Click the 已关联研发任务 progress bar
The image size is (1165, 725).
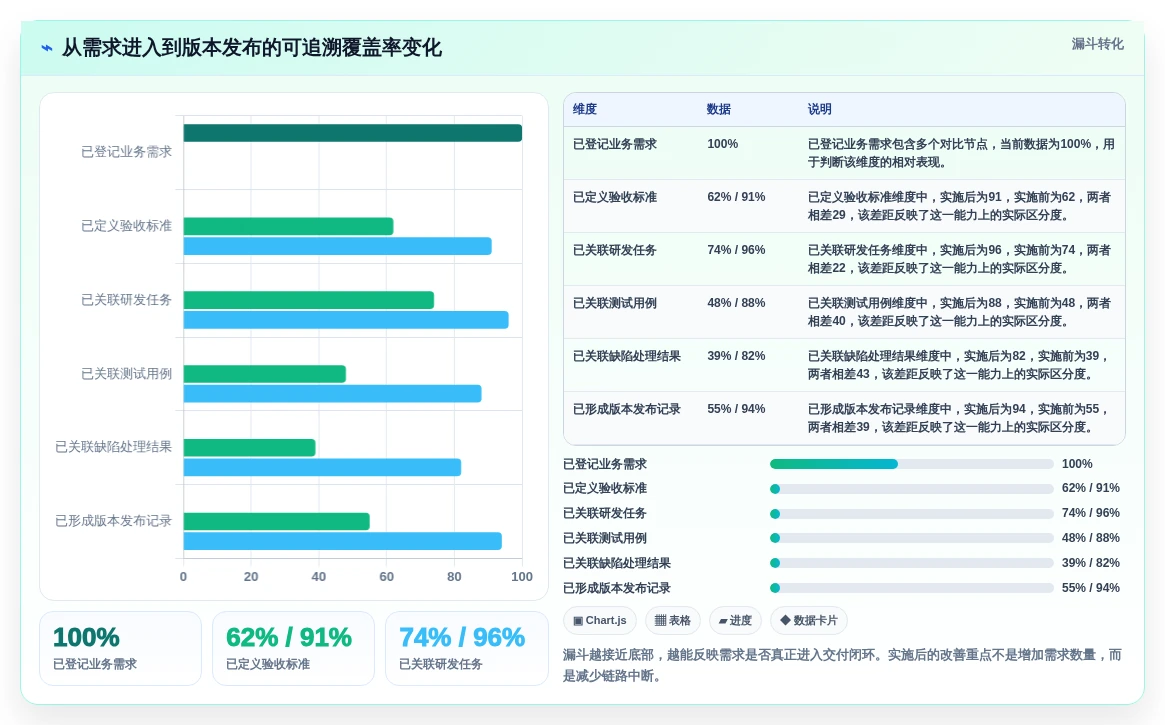point(912,514)
